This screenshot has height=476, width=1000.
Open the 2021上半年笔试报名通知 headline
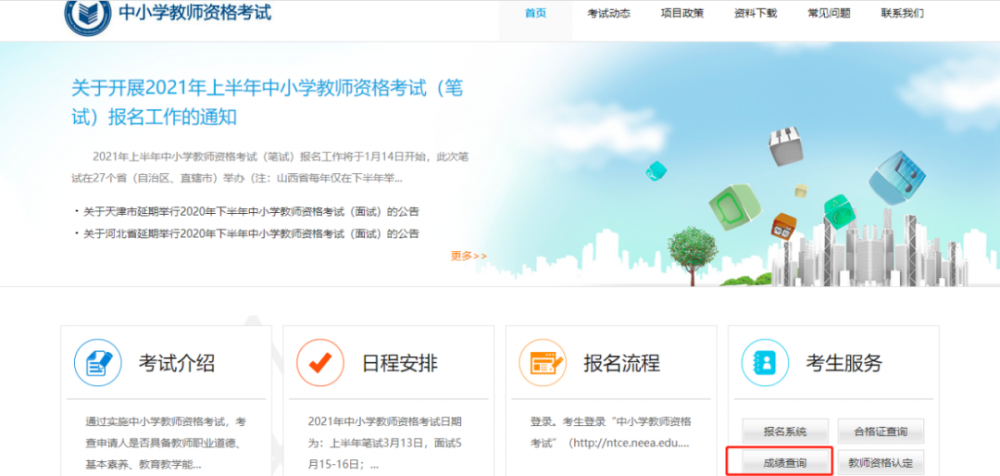point(267,102)
